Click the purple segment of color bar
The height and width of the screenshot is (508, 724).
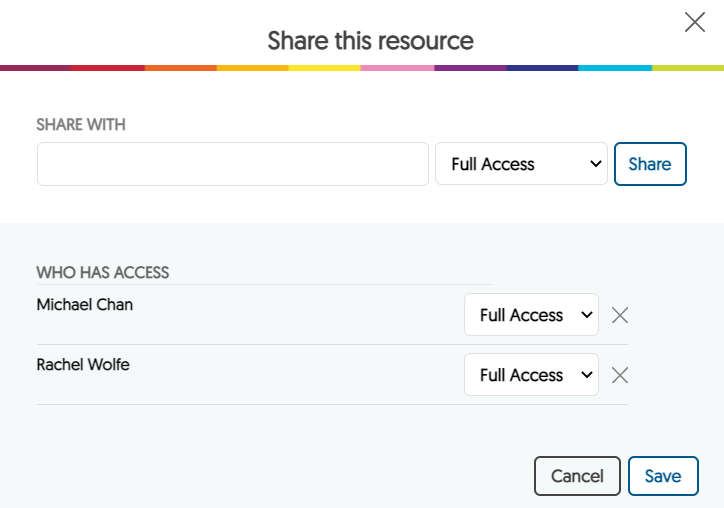(x=470, y=68)
